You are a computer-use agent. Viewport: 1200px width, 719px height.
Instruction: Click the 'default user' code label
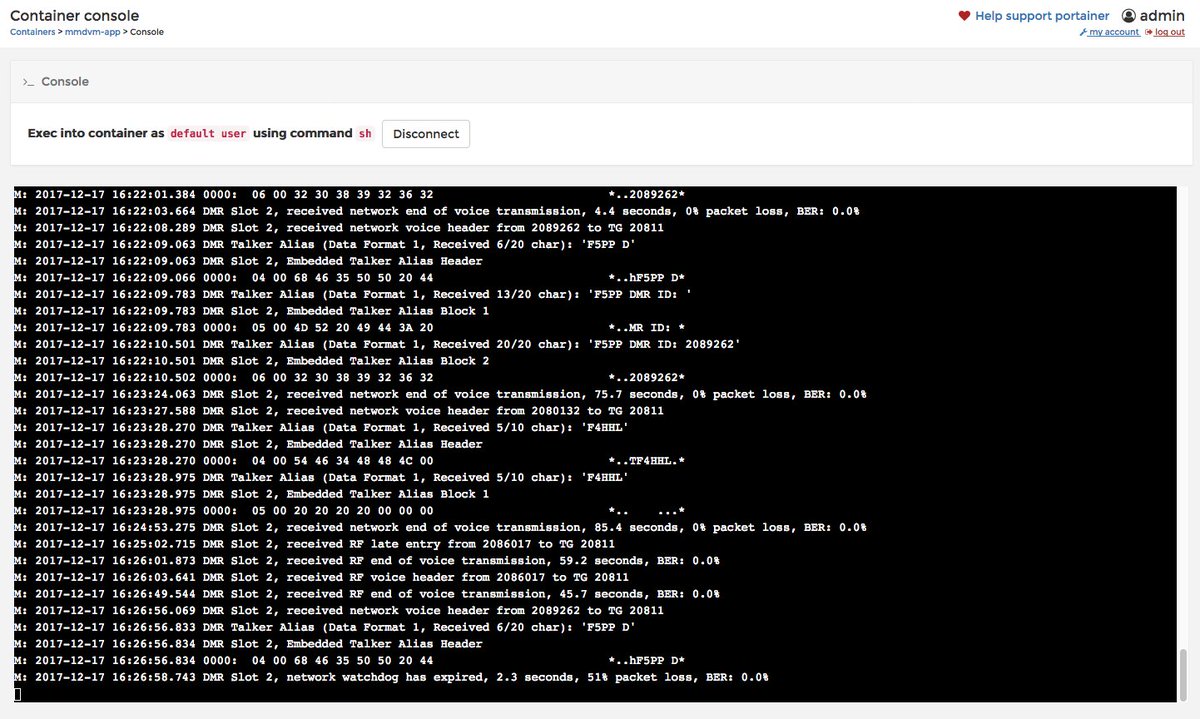[x=208, y=134]
